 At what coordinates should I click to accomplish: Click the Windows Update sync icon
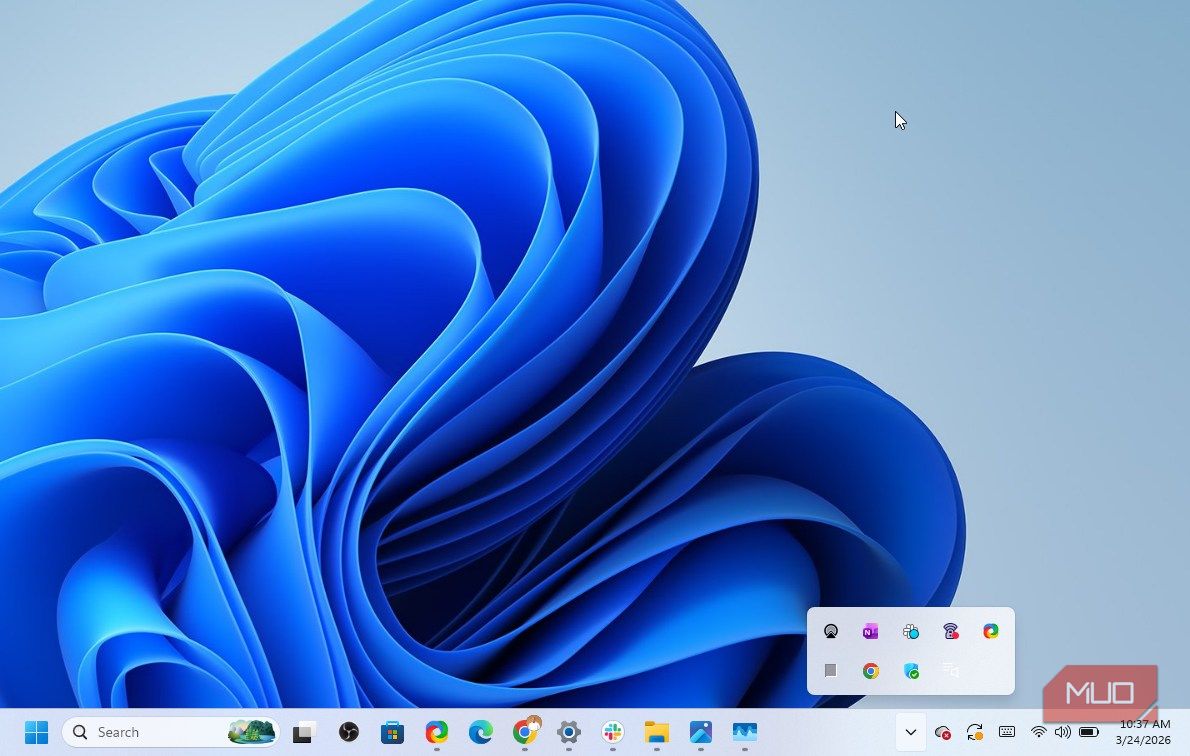pos(975,732)
